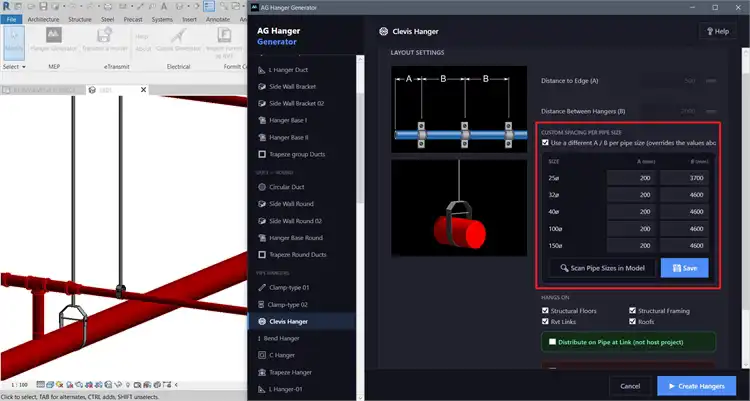750x401 pixels.
Task: Click Revit application logo button
Action: click(x=7, y=6)
